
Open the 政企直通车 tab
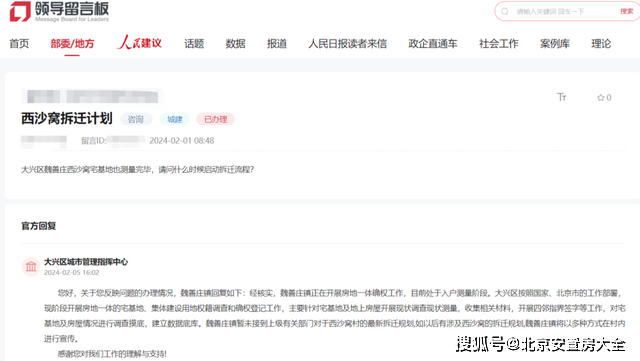433,44
